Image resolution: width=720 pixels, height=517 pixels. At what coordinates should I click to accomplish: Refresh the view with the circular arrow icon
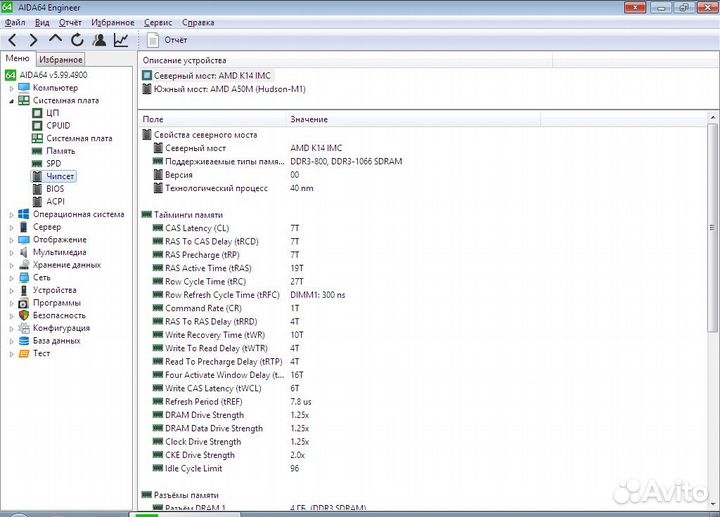point(77,40)
